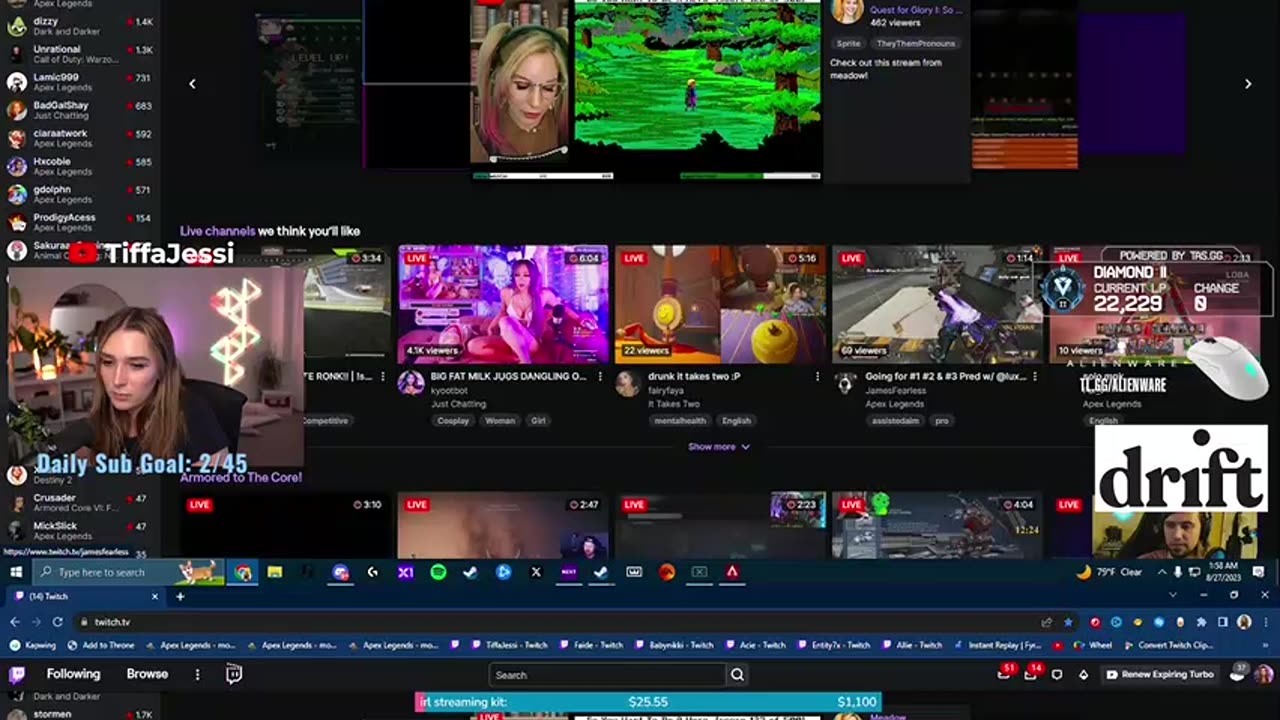
Task: Open Lamic999 channel in sidebar
Action: coord(78,82)
